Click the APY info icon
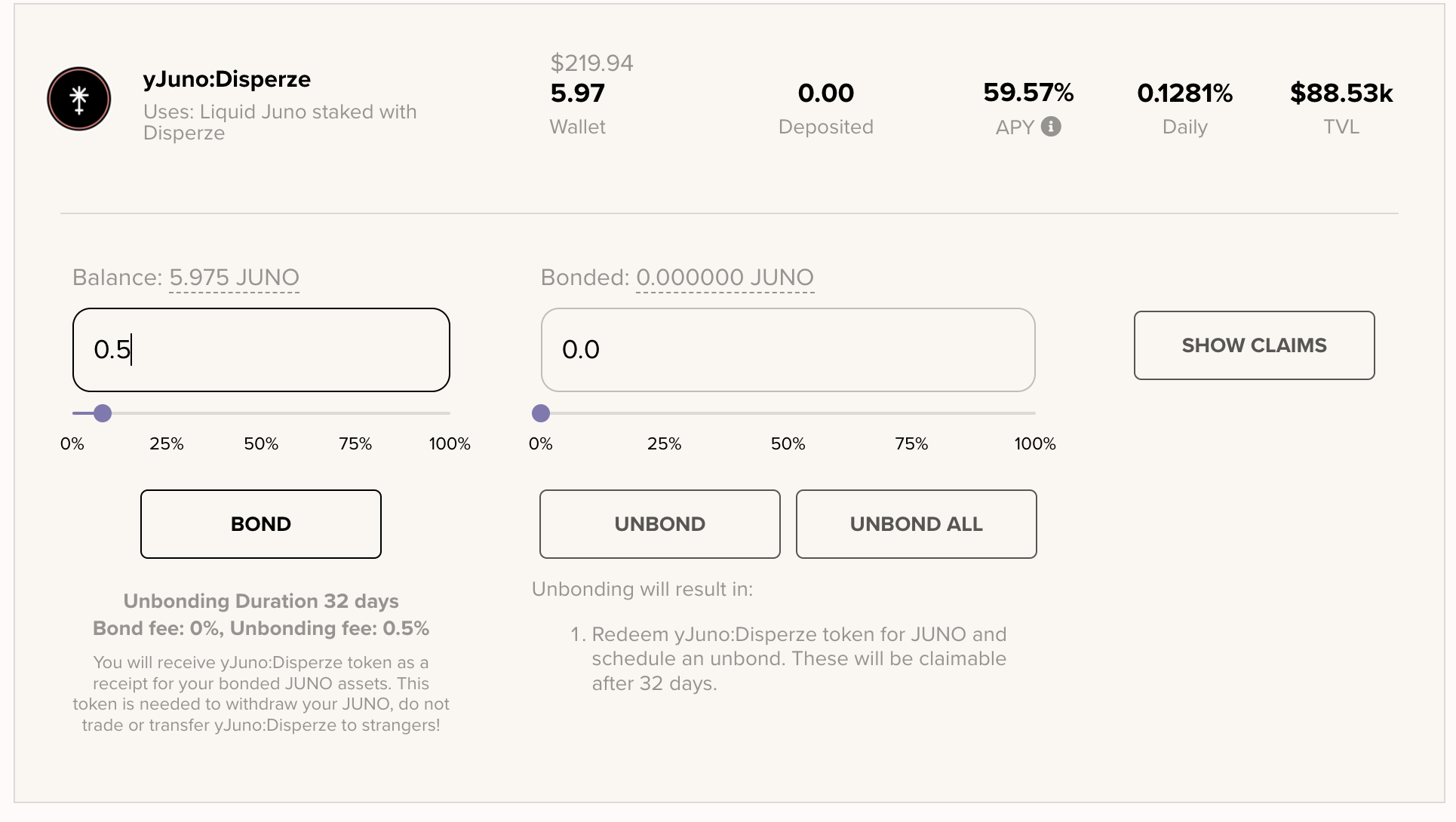Screen dimensions: 1456x822 tap(1051, 127)
